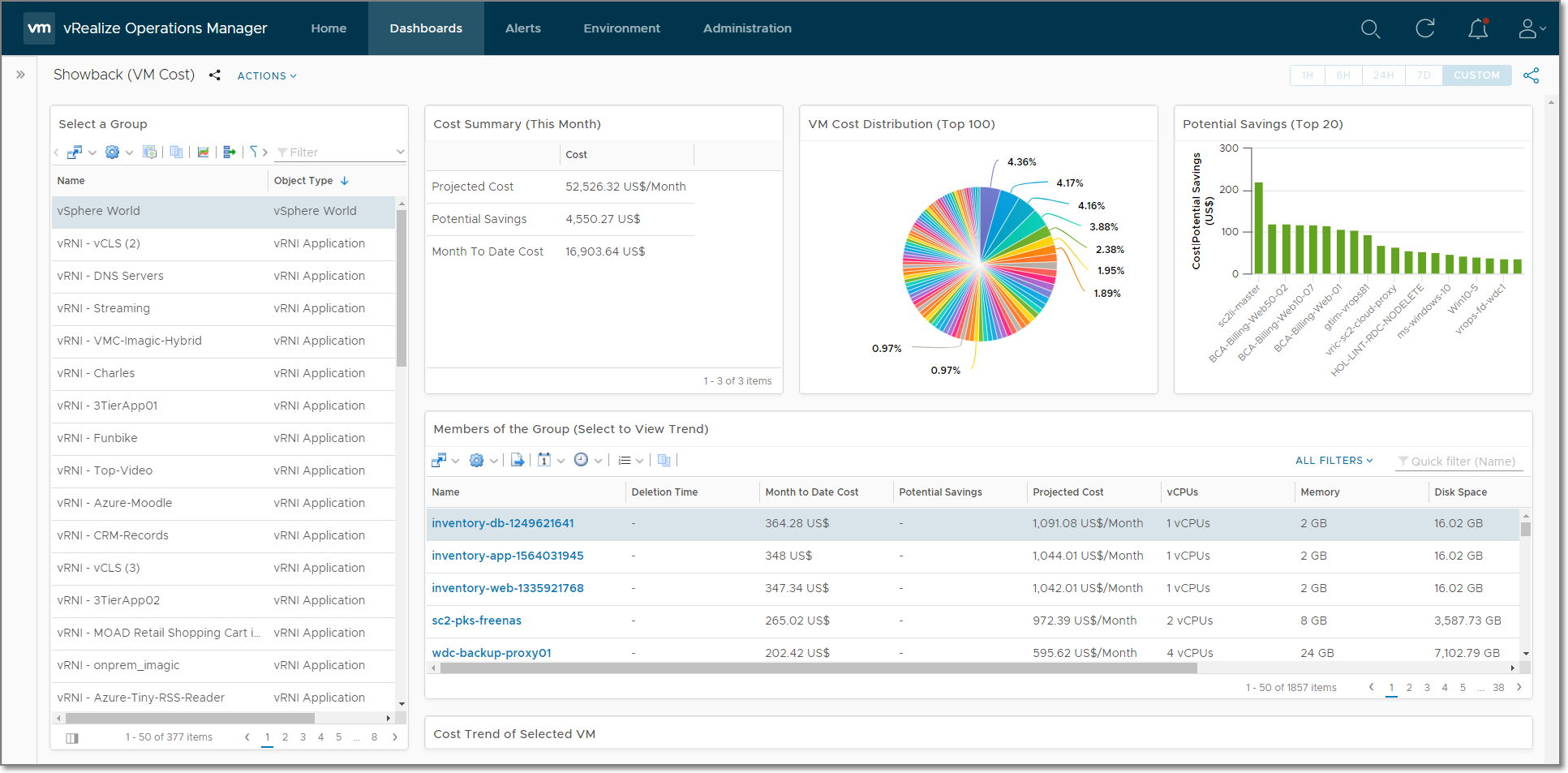Expand clock dropdown in Members toolbar
Image resolution: width=1568 pixels, height=773 pixels.
(x=599, y=461)
